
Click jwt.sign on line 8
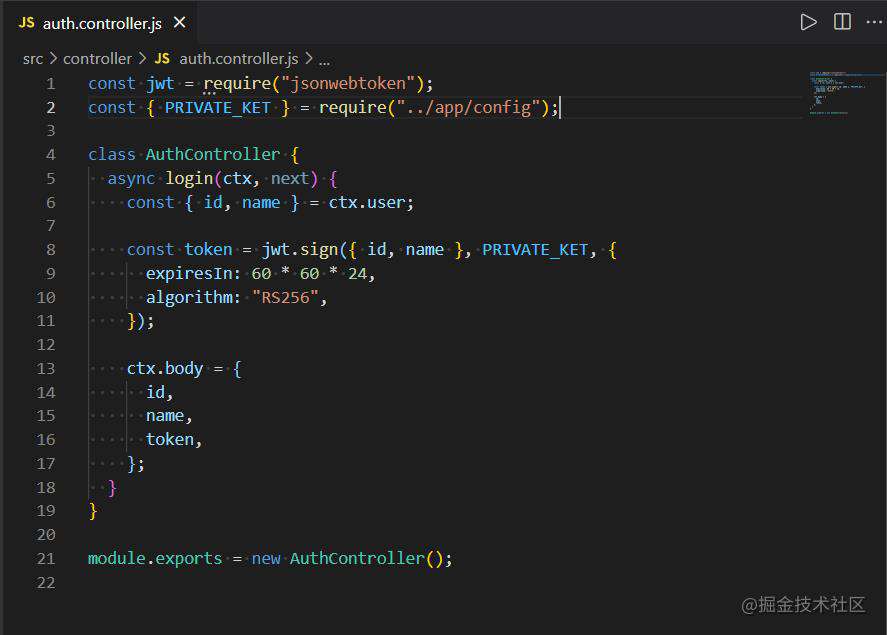pos(300,249)
